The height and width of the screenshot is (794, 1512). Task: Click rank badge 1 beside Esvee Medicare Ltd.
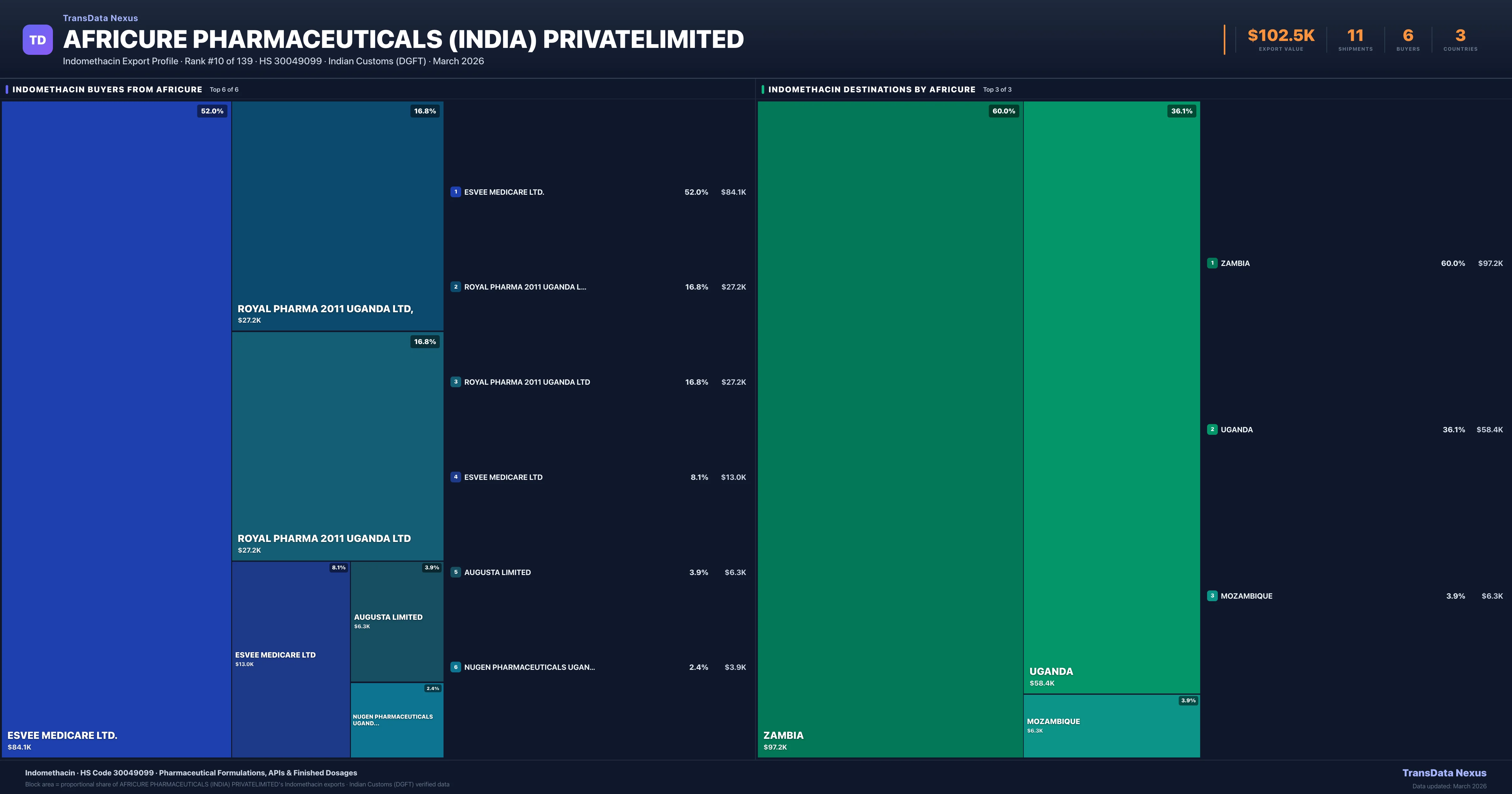point(455,192)
